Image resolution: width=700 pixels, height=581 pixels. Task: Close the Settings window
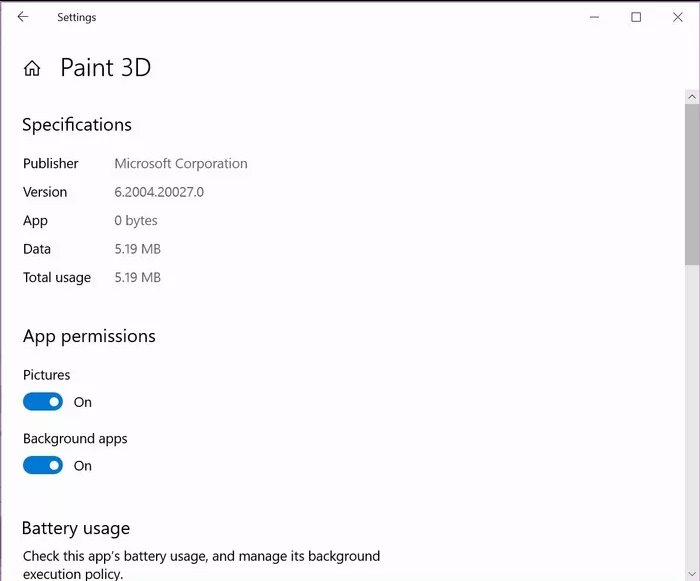(678, 17)
